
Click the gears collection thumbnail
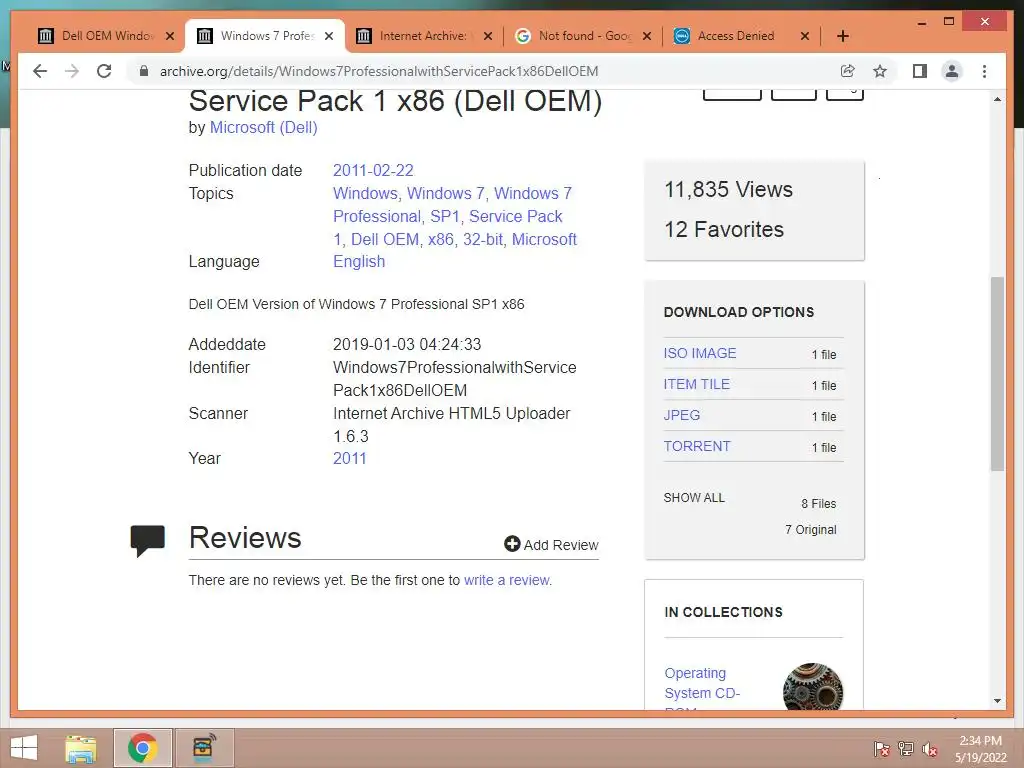pos(812,686)
